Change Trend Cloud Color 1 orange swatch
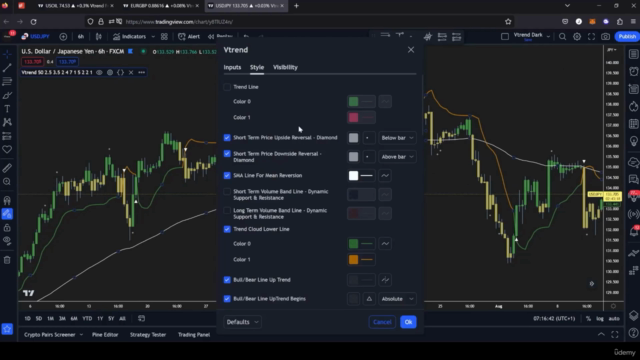Viewport: 640px width, 360px height. tap(353, 260)
